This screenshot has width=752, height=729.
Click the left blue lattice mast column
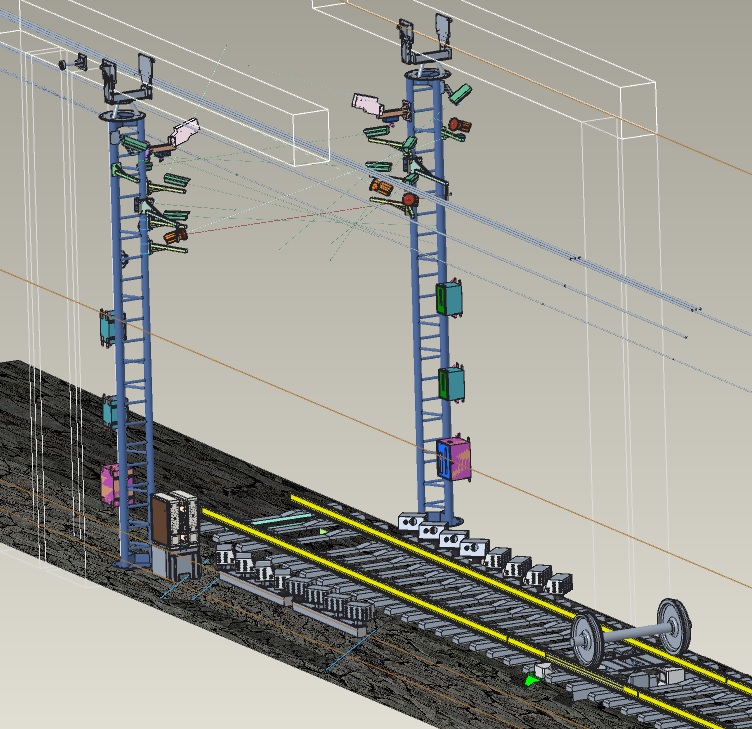point(130,400)
